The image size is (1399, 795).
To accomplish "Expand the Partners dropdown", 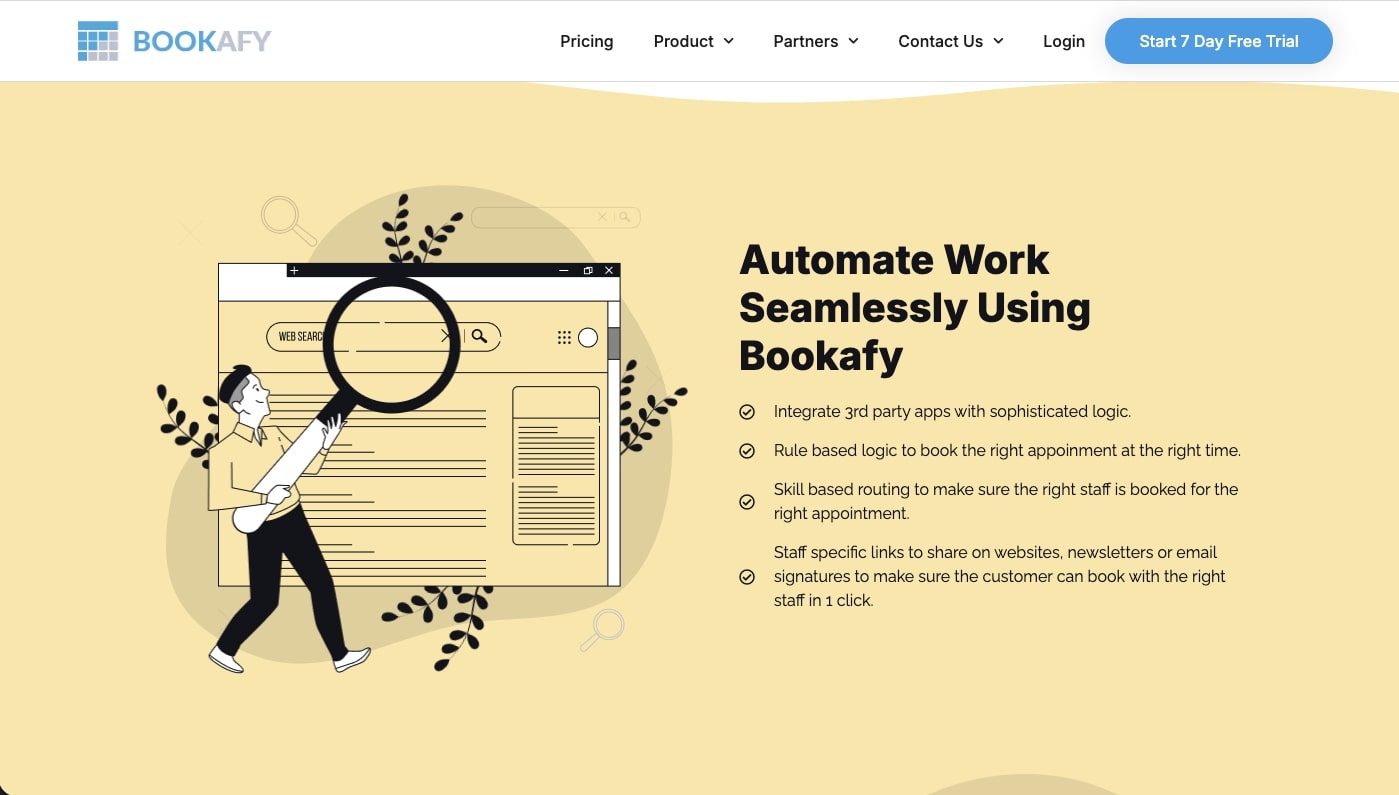I will (816, 41).
